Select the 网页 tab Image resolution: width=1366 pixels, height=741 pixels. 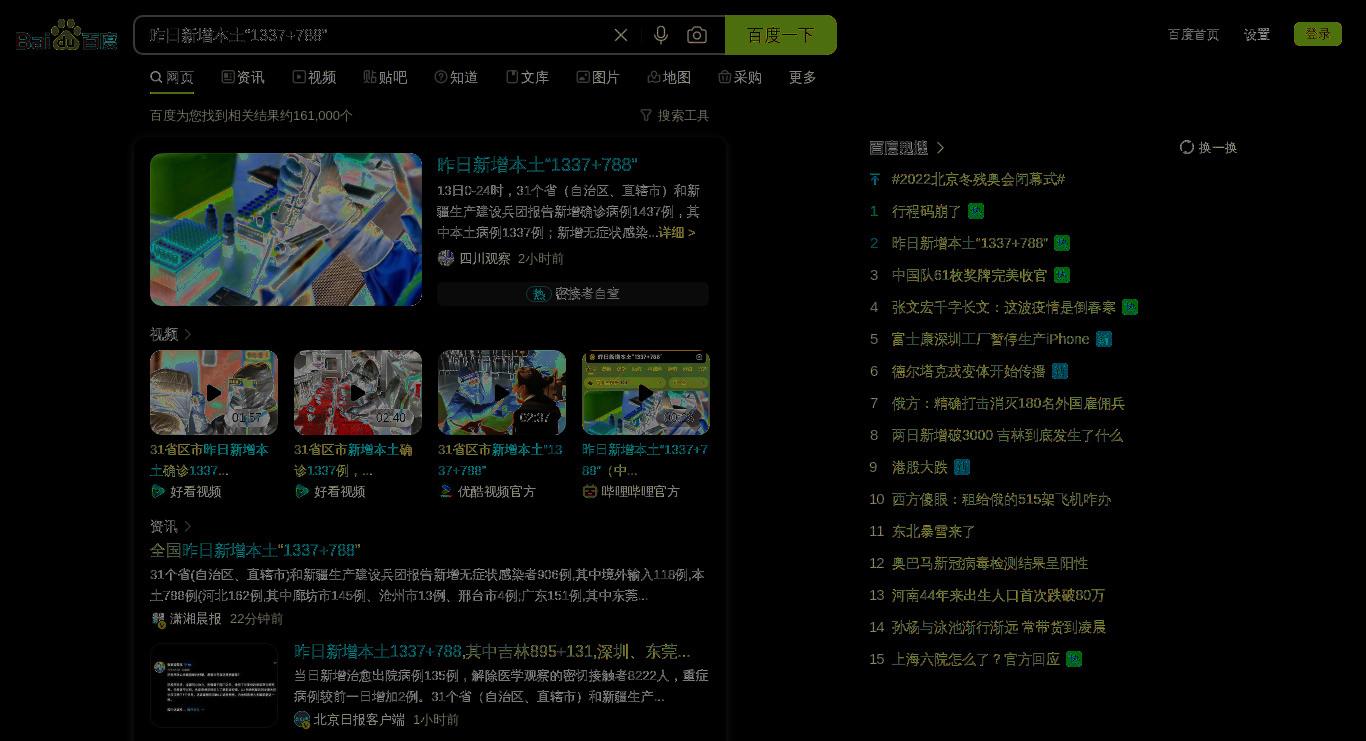point(172,77)
